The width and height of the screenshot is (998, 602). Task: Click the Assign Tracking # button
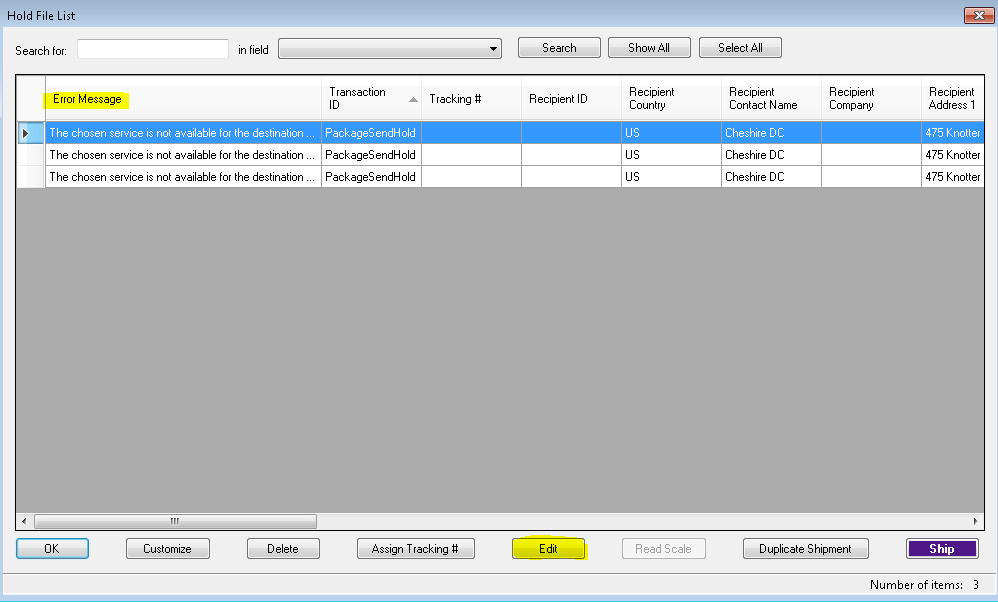[416, 549]
